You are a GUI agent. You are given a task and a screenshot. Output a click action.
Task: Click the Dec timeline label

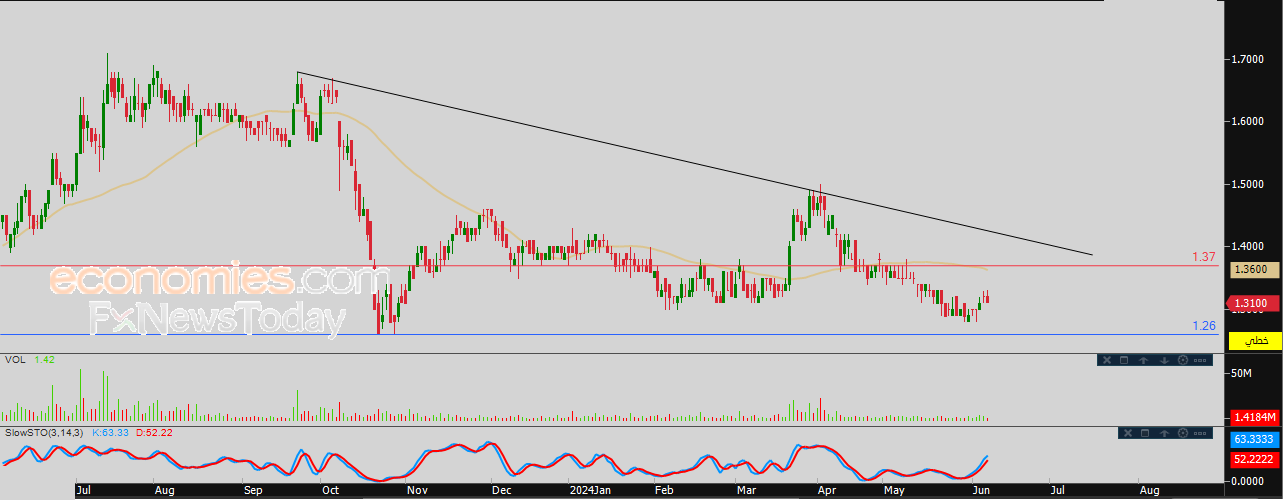(x=501, y=491)
